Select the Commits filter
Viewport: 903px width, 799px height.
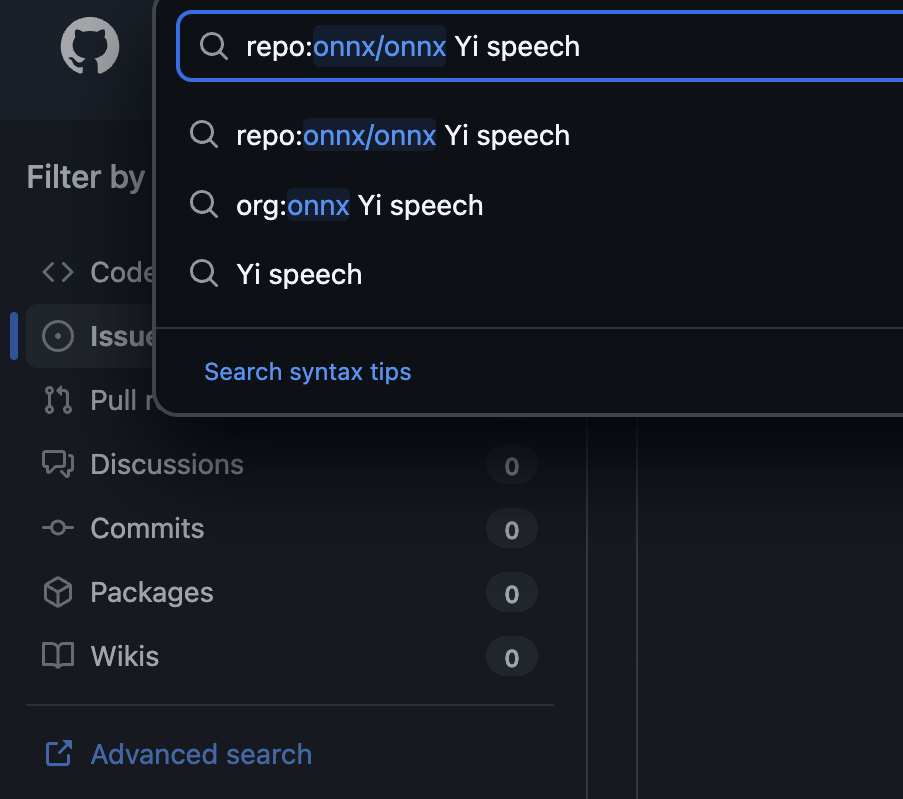(147, 528)
